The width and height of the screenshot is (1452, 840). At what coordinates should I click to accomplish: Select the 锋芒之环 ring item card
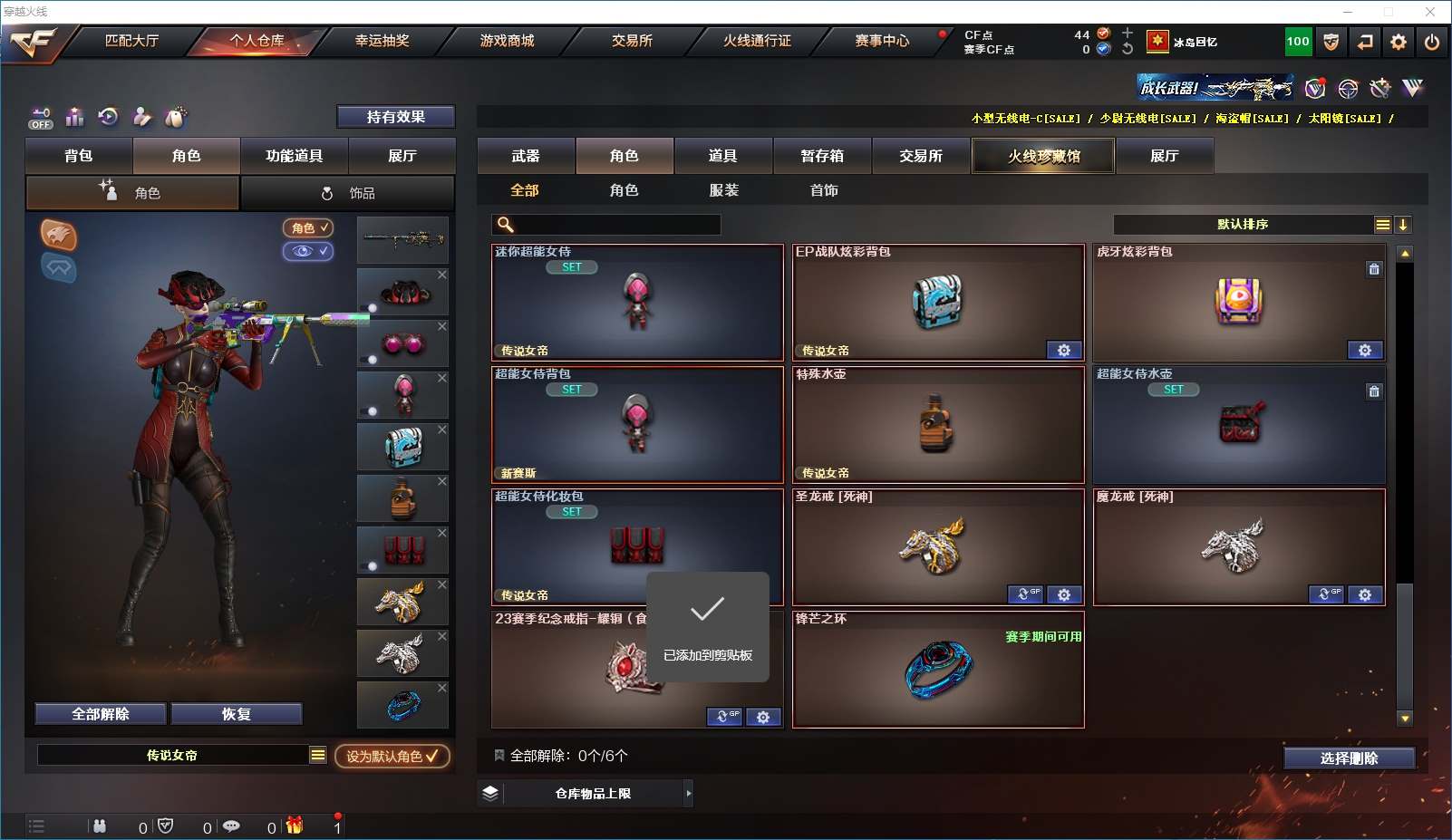(938, 670)
